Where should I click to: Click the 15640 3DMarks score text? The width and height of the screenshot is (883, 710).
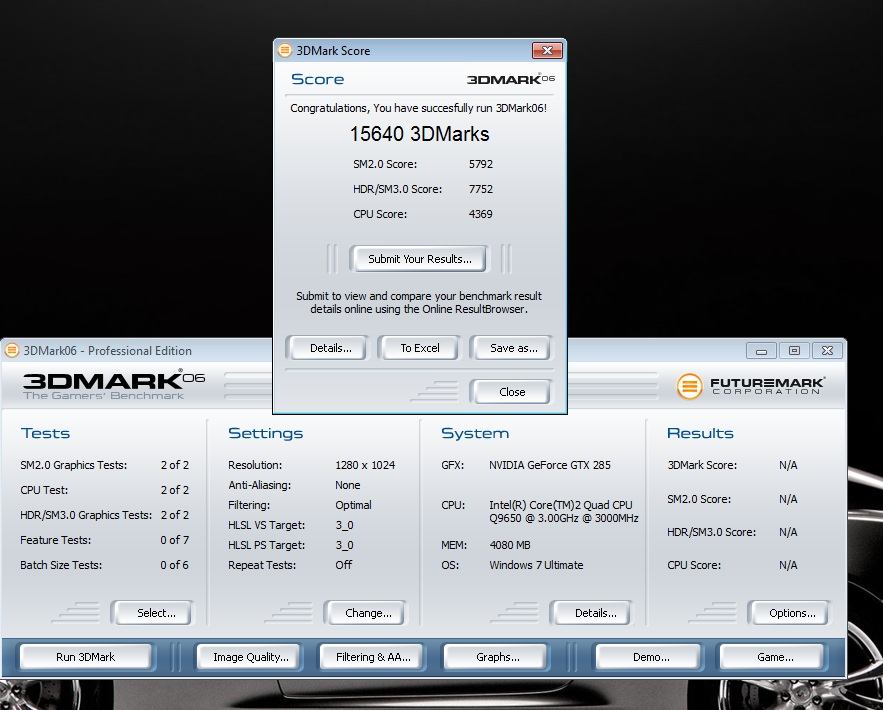(420, 134)
